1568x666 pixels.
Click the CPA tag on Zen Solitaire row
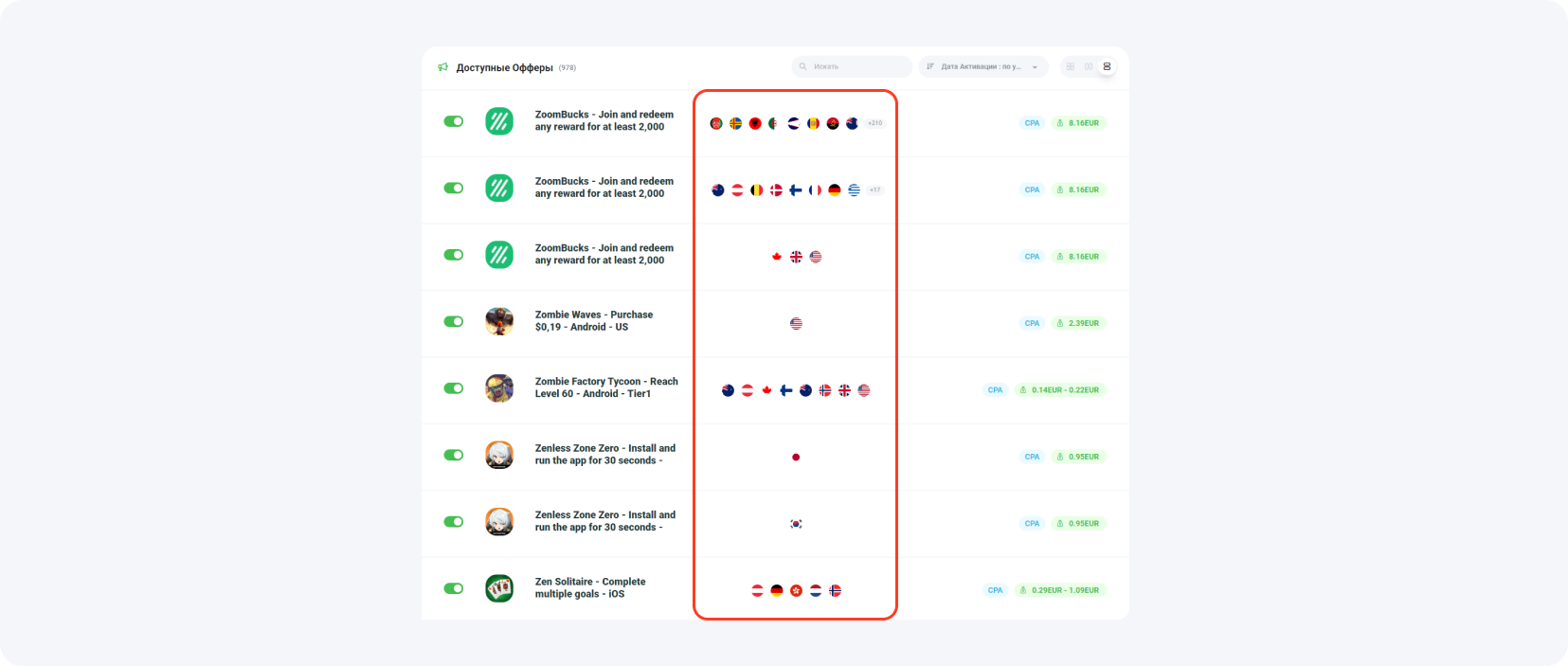[x=995, y=590]
